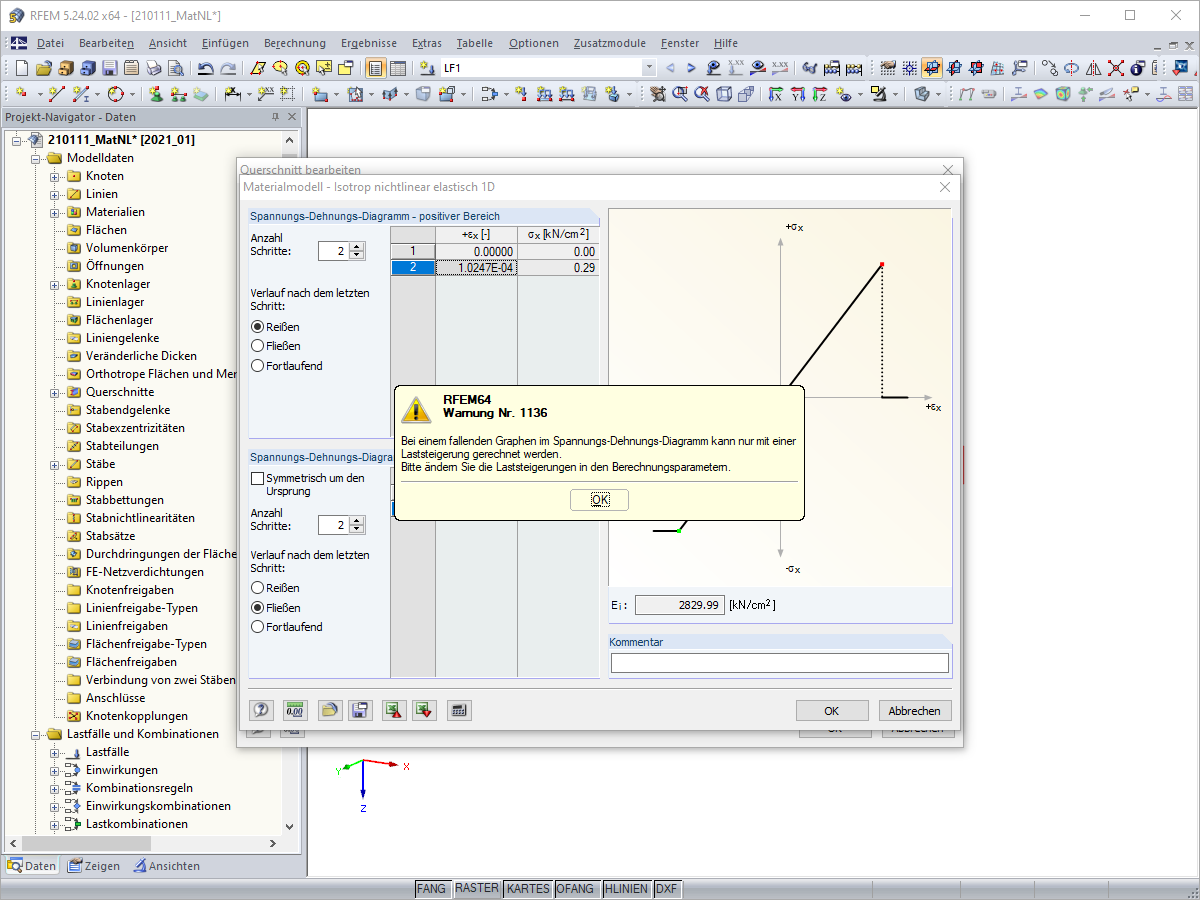Confirm warning 1136 with OK
The image size is (1200, 900).
599,500
